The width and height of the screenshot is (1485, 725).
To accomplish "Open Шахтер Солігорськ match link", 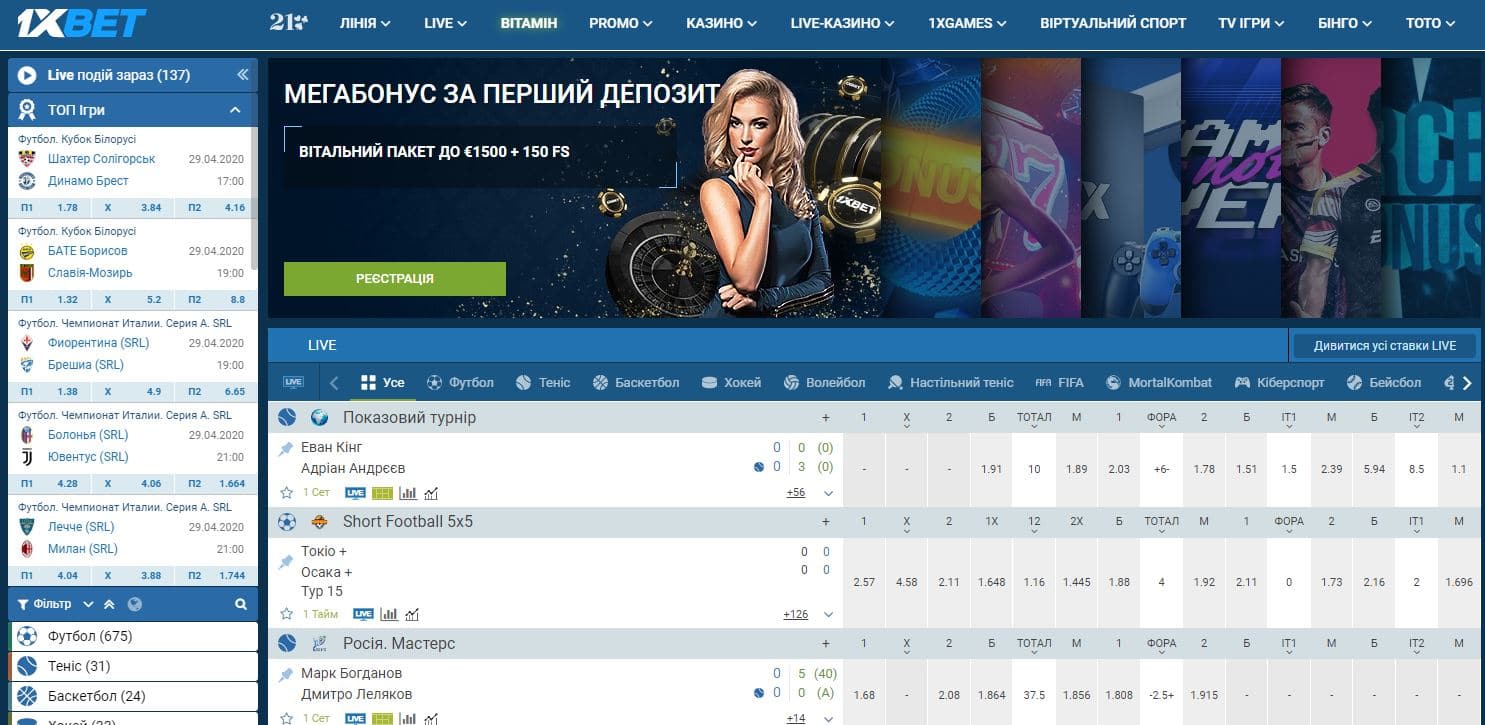I will tap(102, 159).
